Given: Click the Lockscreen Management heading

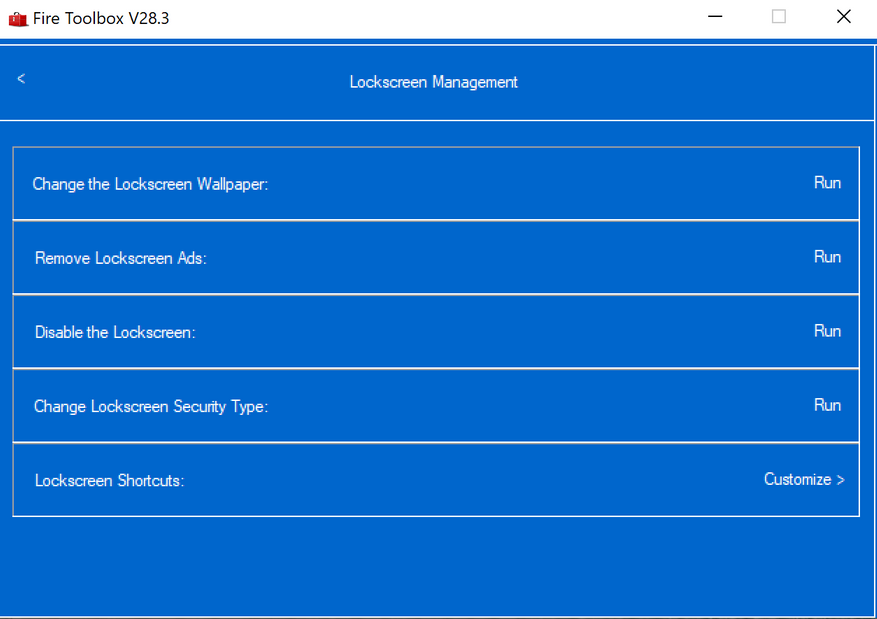Looking at the screenshot, I should coord(433,82).
